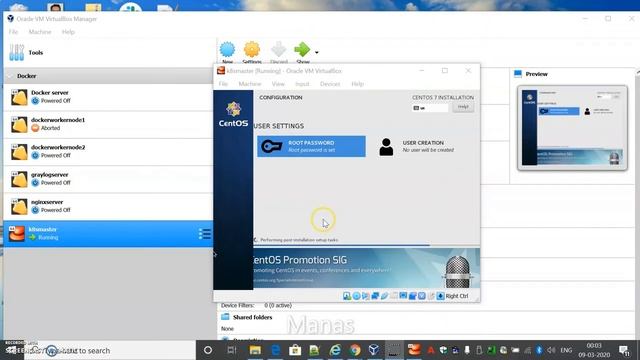Click keyboard capture arrow icon before Right Ctrl
Viewport: 640px width, 360px height.
440,296
